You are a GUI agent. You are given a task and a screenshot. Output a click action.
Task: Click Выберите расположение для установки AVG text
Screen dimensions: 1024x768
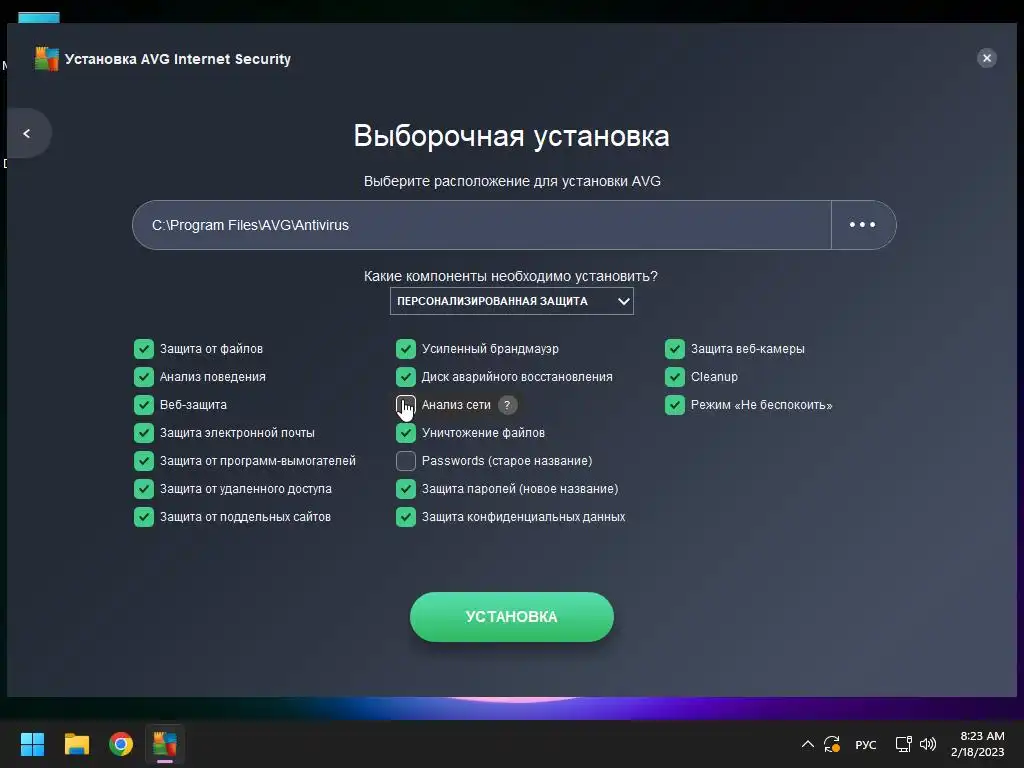512,181
